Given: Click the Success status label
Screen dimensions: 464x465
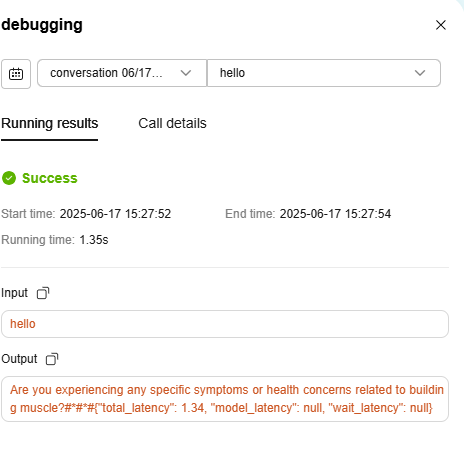Looking at the screenshot, I should [x=50, y=178].
